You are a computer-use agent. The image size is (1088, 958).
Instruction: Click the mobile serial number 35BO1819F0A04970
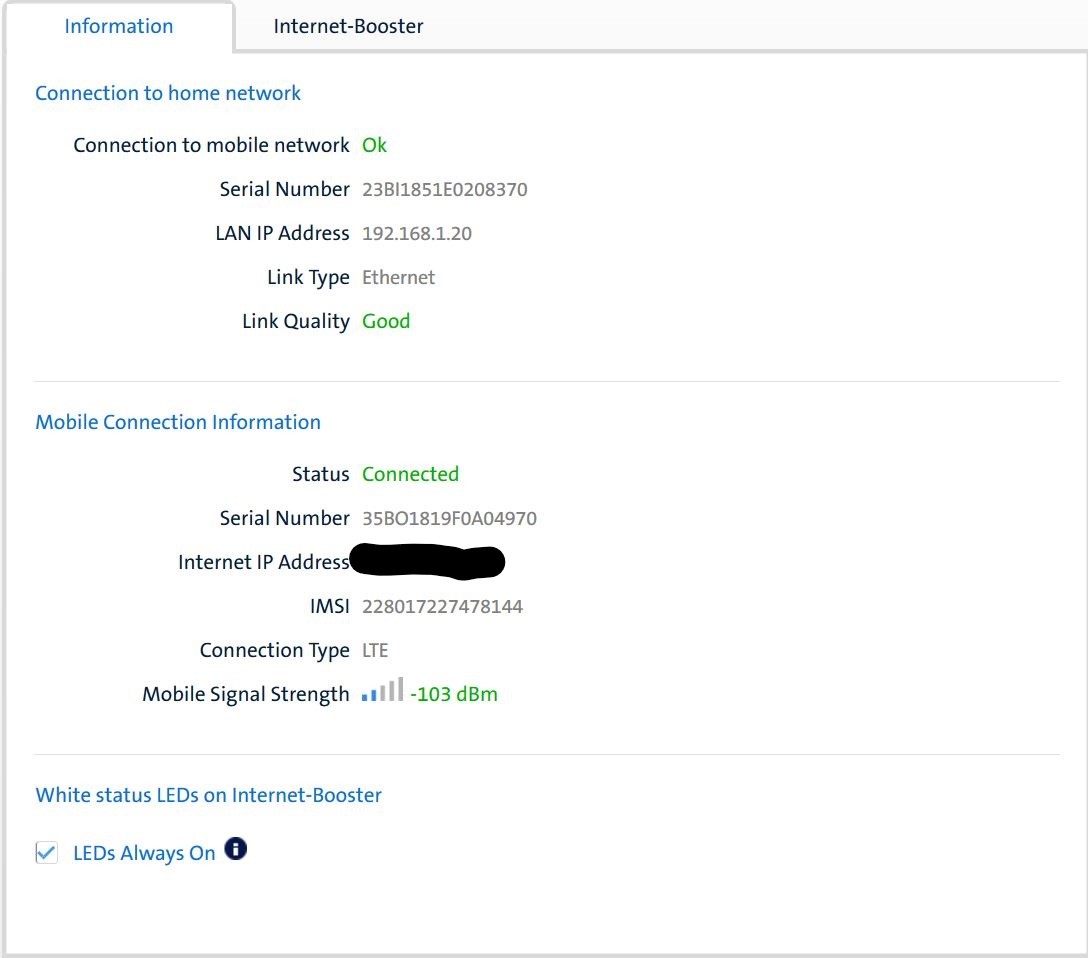tap(449, 518)
